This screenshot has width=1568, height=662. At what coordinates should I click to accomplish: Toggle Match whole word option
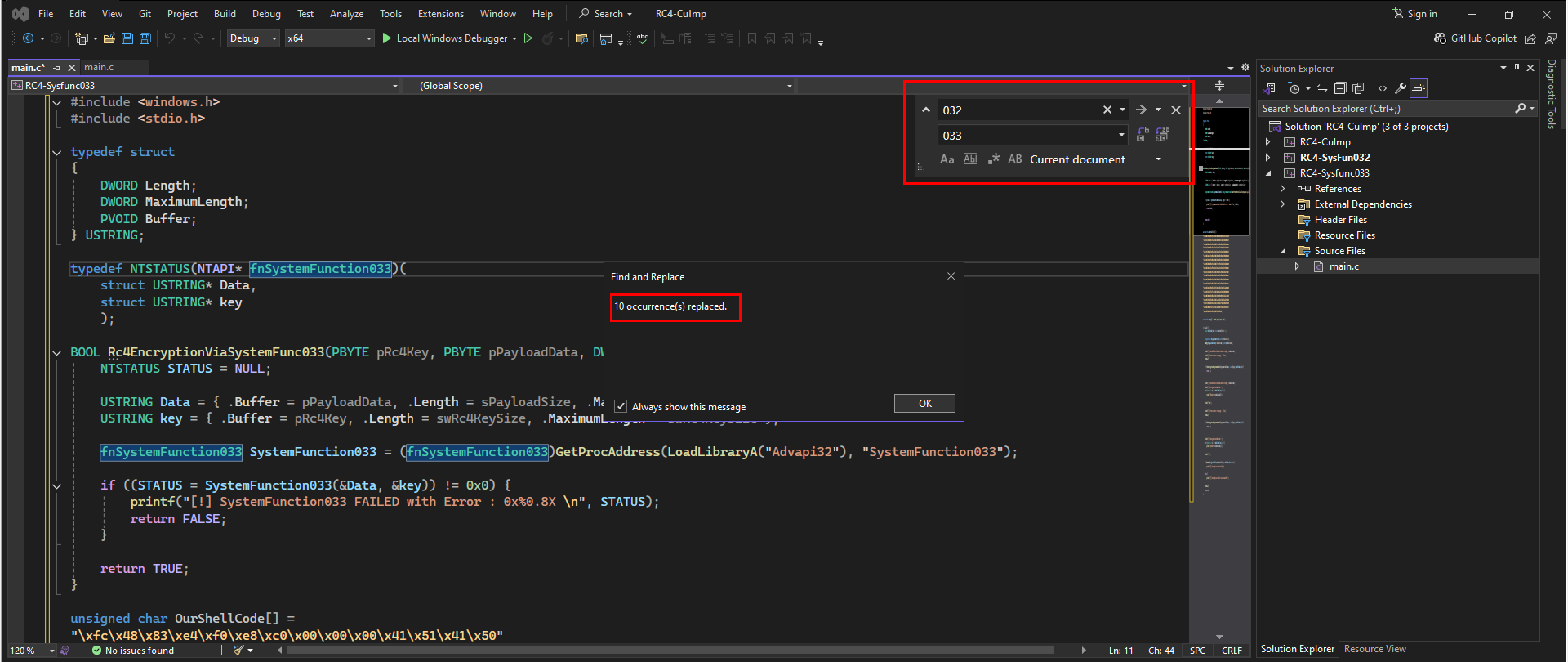click(970, 159)
